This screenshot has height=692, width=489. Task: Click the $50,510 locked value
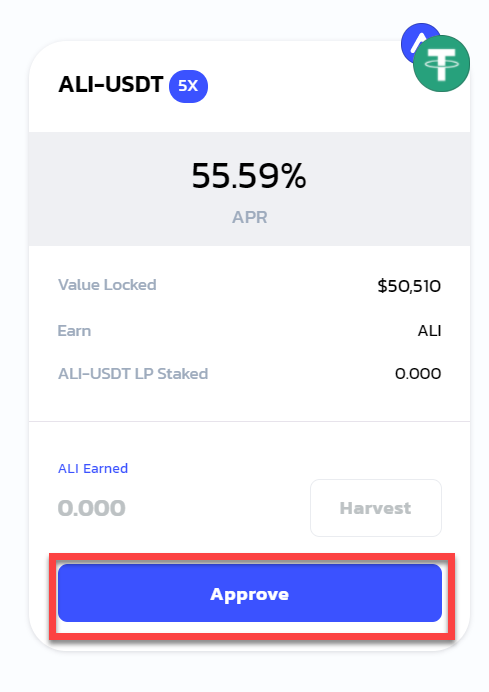coord(409,286)
